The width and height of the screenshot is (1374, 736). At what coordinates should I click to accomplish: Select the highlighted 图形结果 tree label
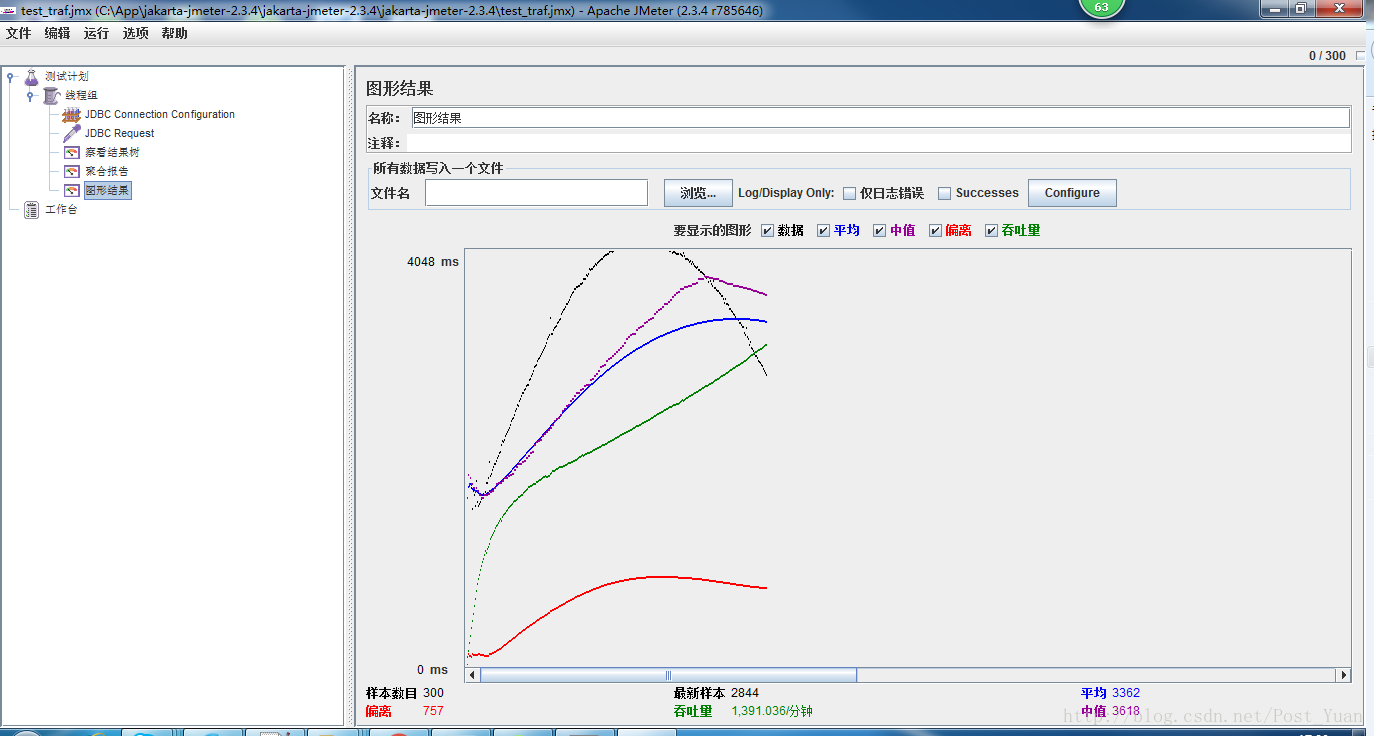coord(108,190)
